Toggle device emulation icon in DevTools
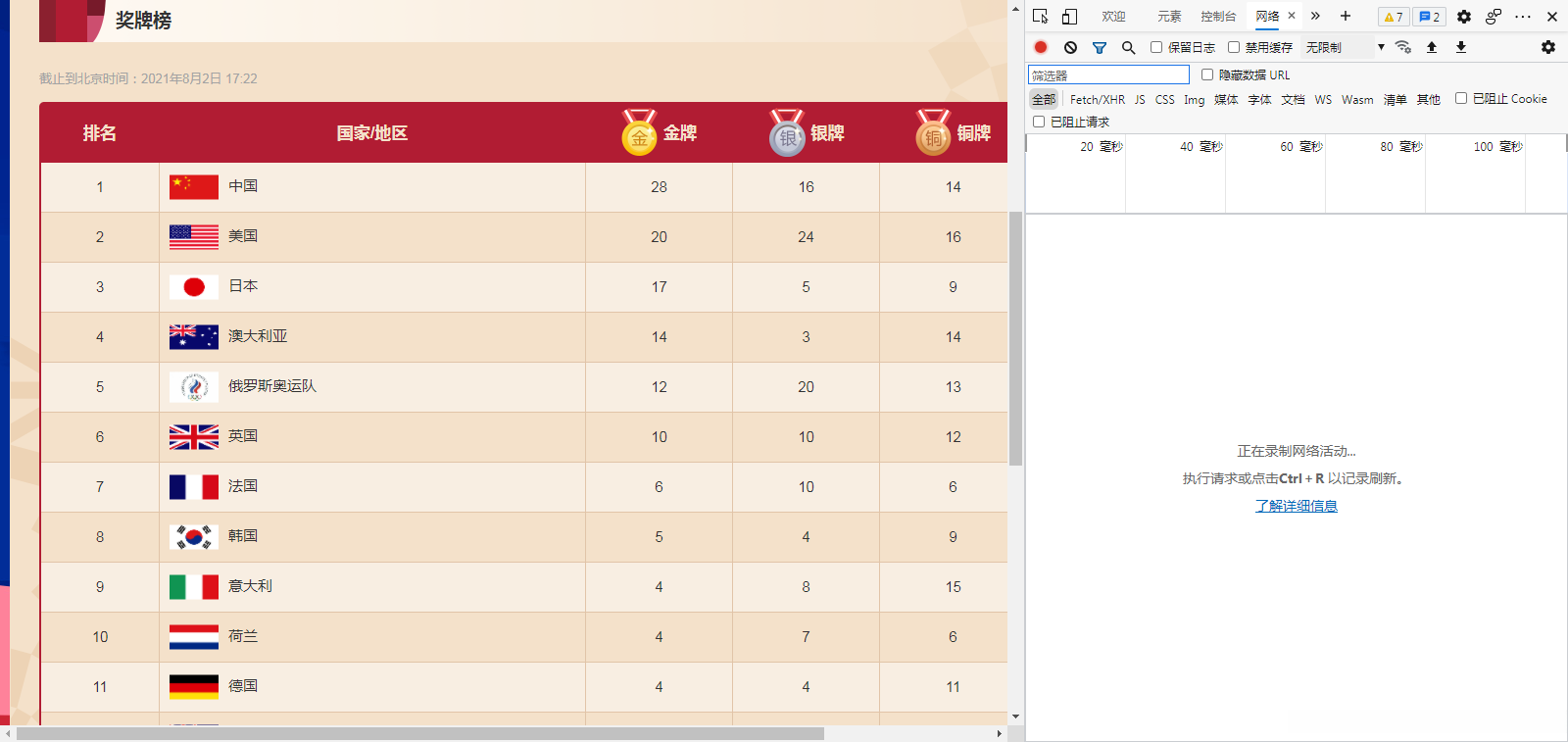Image resolution: width=1568 pixels, height=742 pixels. (x=1069, y=17)
